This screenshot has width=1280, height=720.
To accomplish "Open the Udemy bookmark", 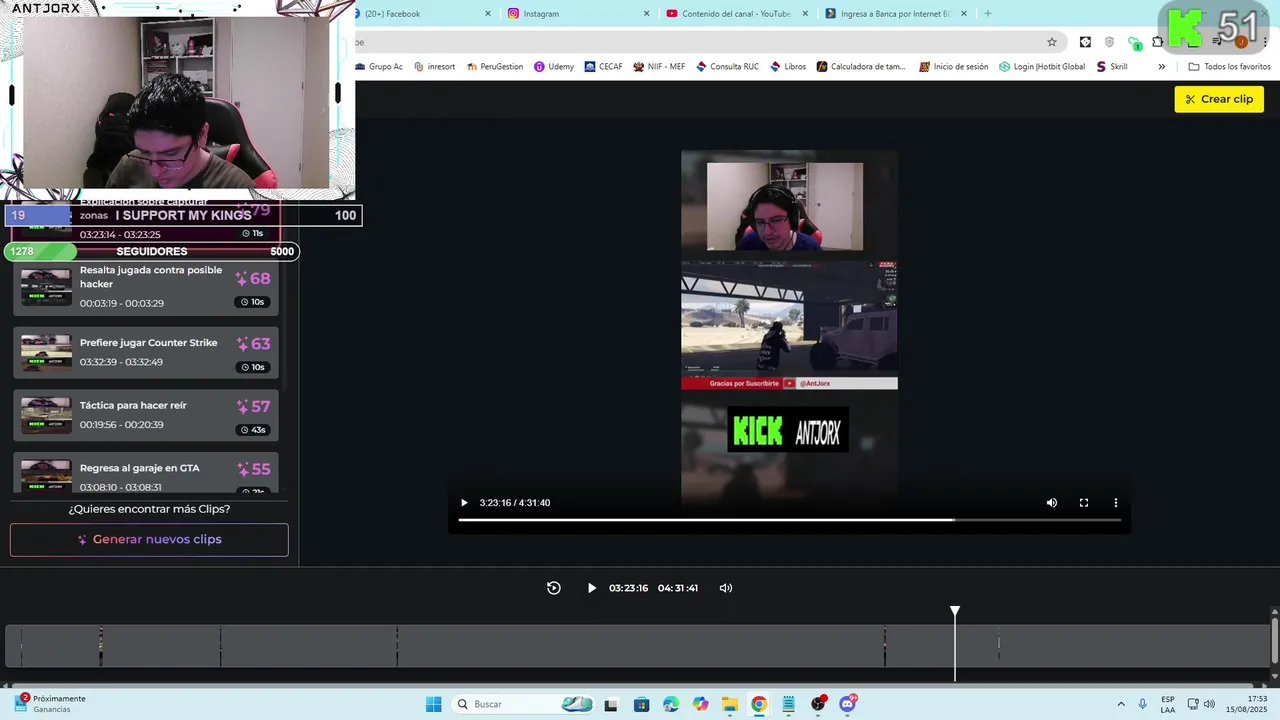I will click(x=554, y=67).
